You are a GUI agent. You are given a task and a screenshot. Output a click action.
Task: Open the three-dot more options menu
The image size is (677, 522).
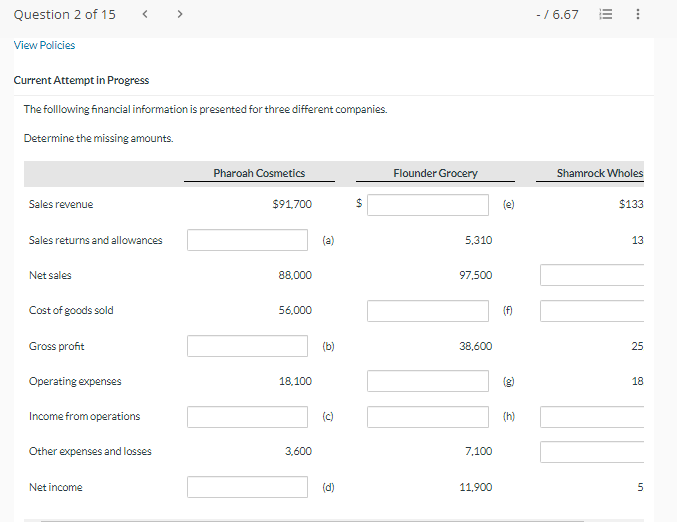[638, 15]
